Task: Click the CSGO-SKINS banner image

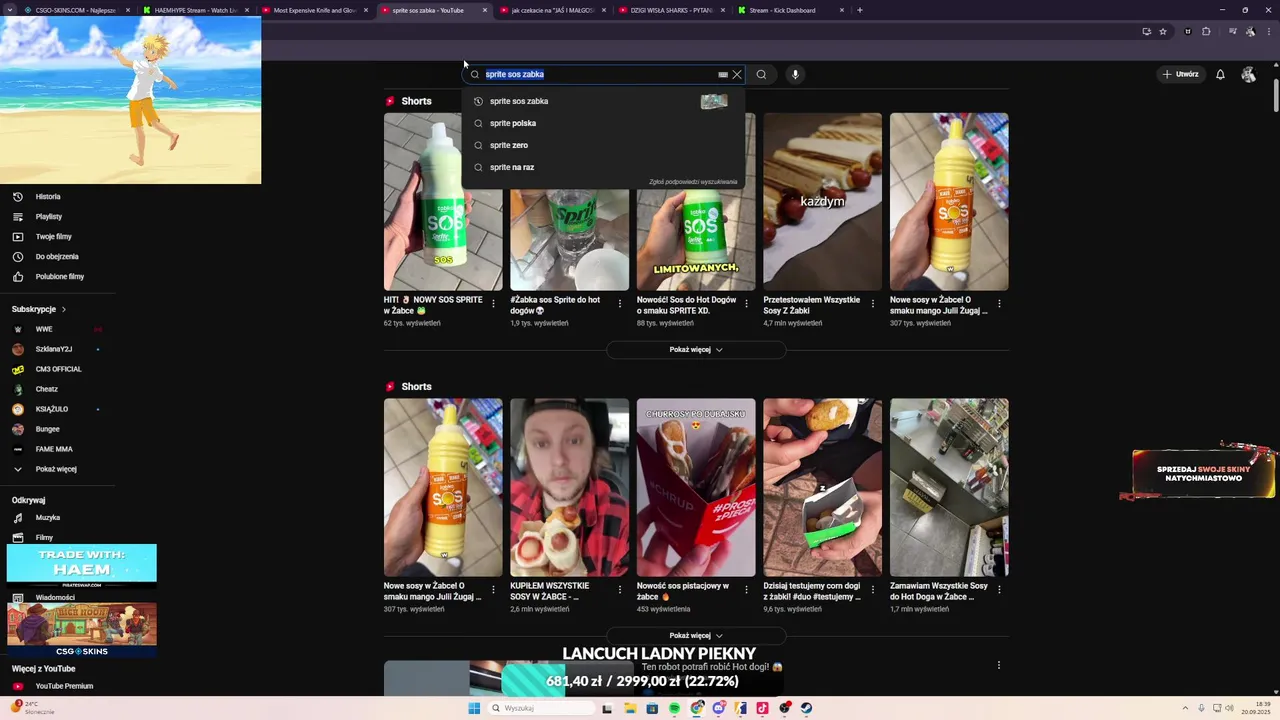Action: [x=82, y=629]
